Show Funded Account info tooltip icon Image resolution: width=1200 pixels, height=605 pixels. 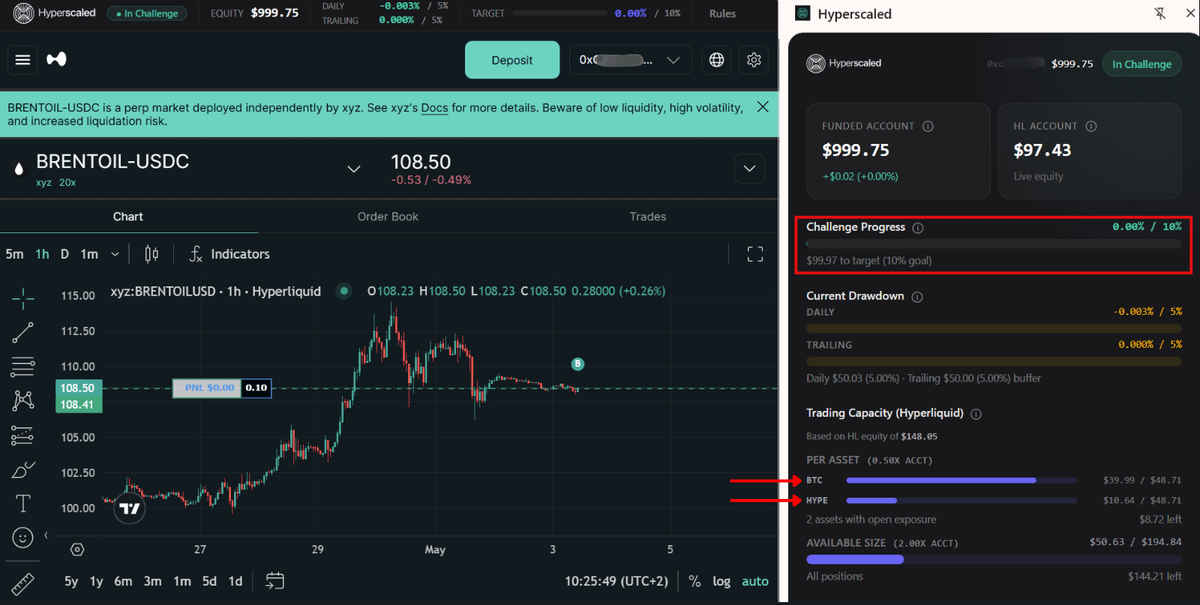click(x=928, y=126)
